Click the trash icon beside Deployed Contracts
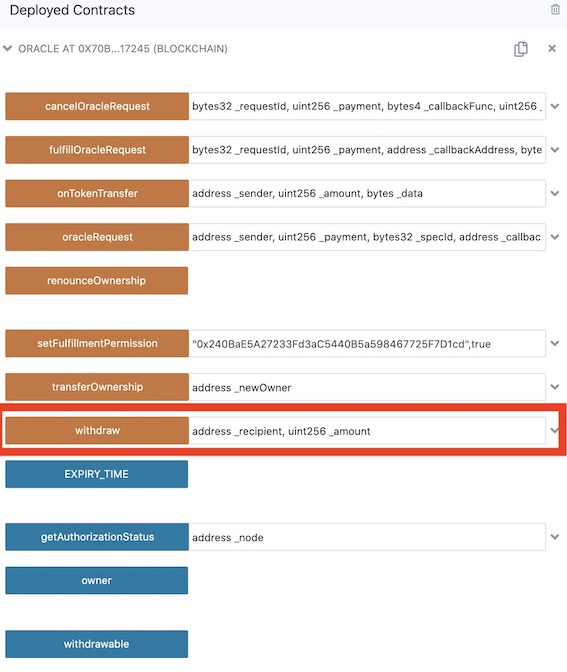567x672 pixels. [x=555, y=9]
